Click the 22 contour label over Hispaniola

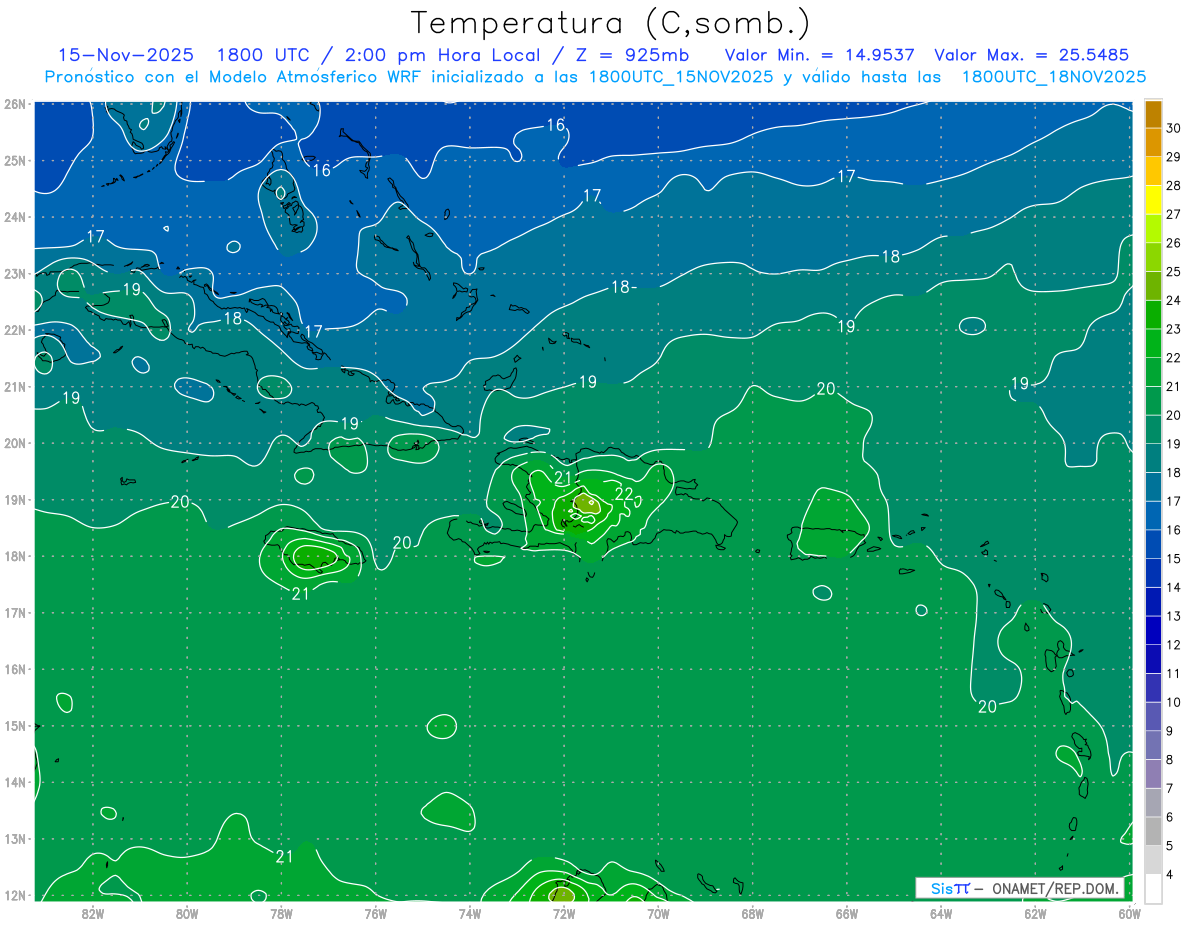point(624,493)
